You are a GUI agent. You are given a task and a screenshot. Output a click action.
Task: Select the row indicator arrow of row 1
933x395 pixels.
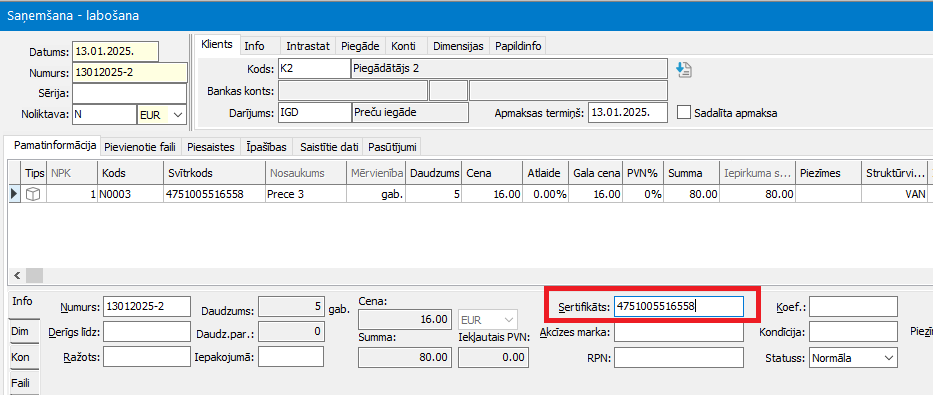click(14, 193)
